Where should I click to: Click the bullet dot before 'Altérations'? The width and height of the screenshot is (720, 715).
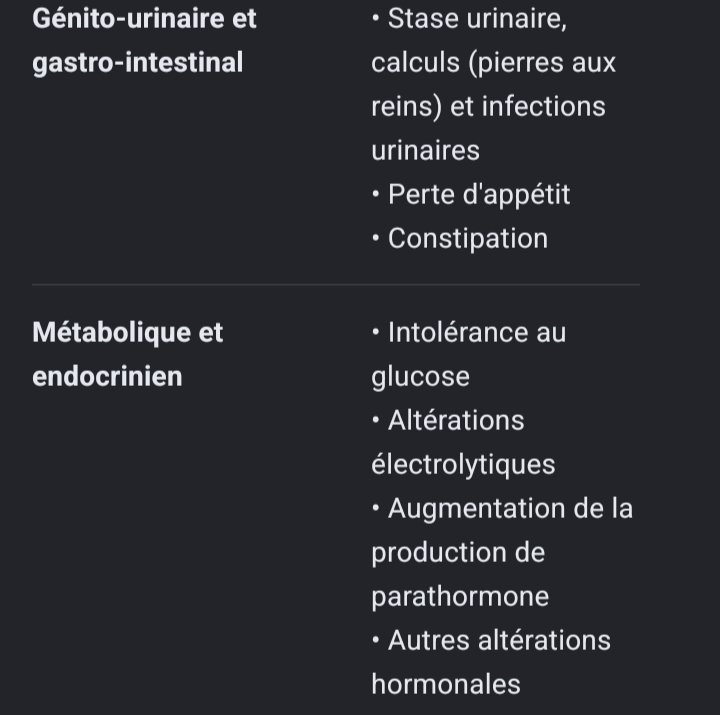click(x=376, y=420)
